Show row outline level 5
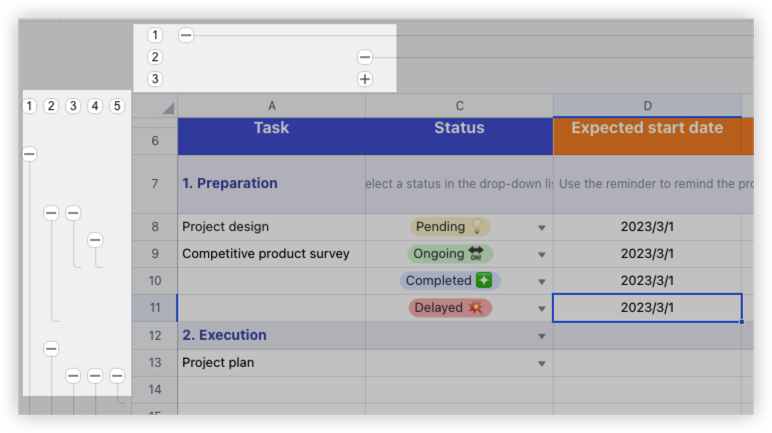This screenshot has height=433, width=772. 117,106
